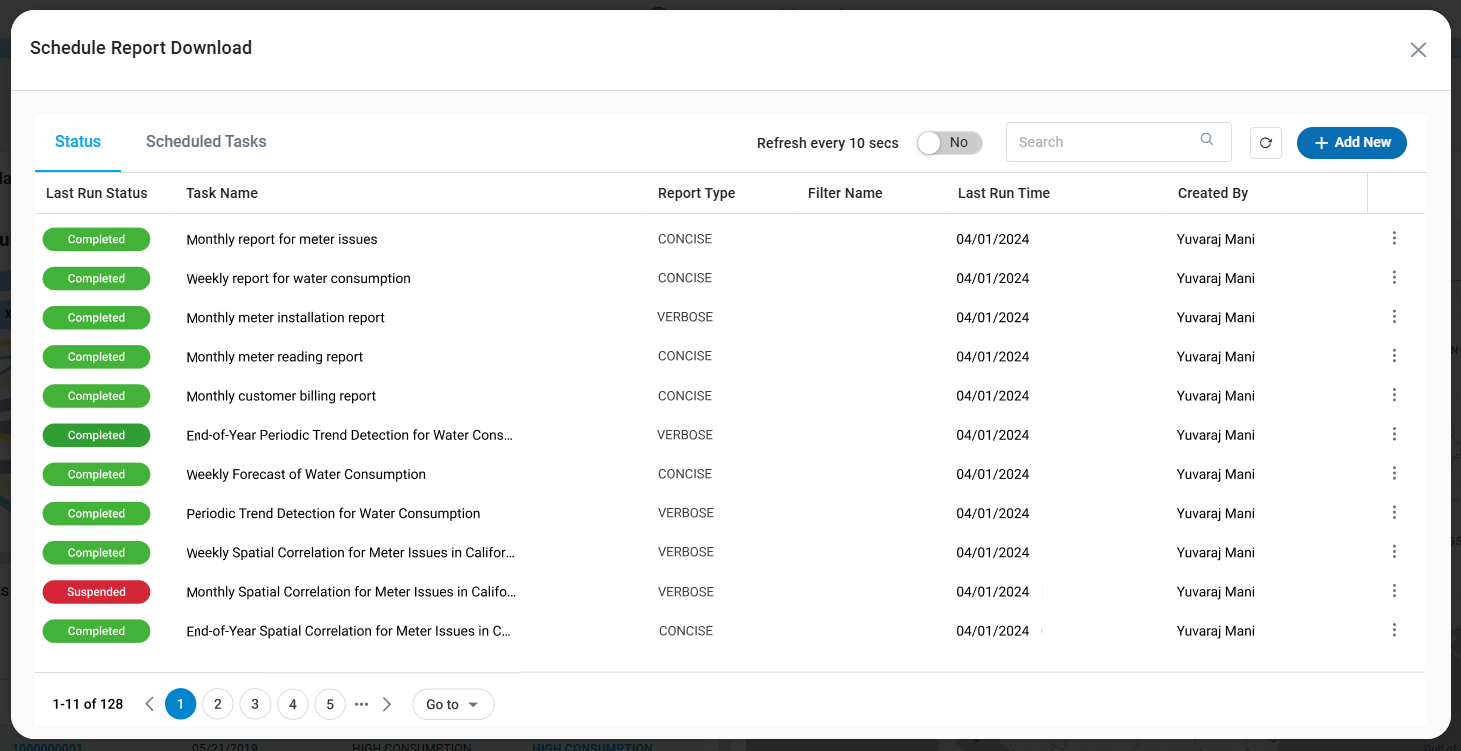The width and height of the screenshot is (1461, 751).
Task: Go to next page using right chevron
Action: [388, 704]
